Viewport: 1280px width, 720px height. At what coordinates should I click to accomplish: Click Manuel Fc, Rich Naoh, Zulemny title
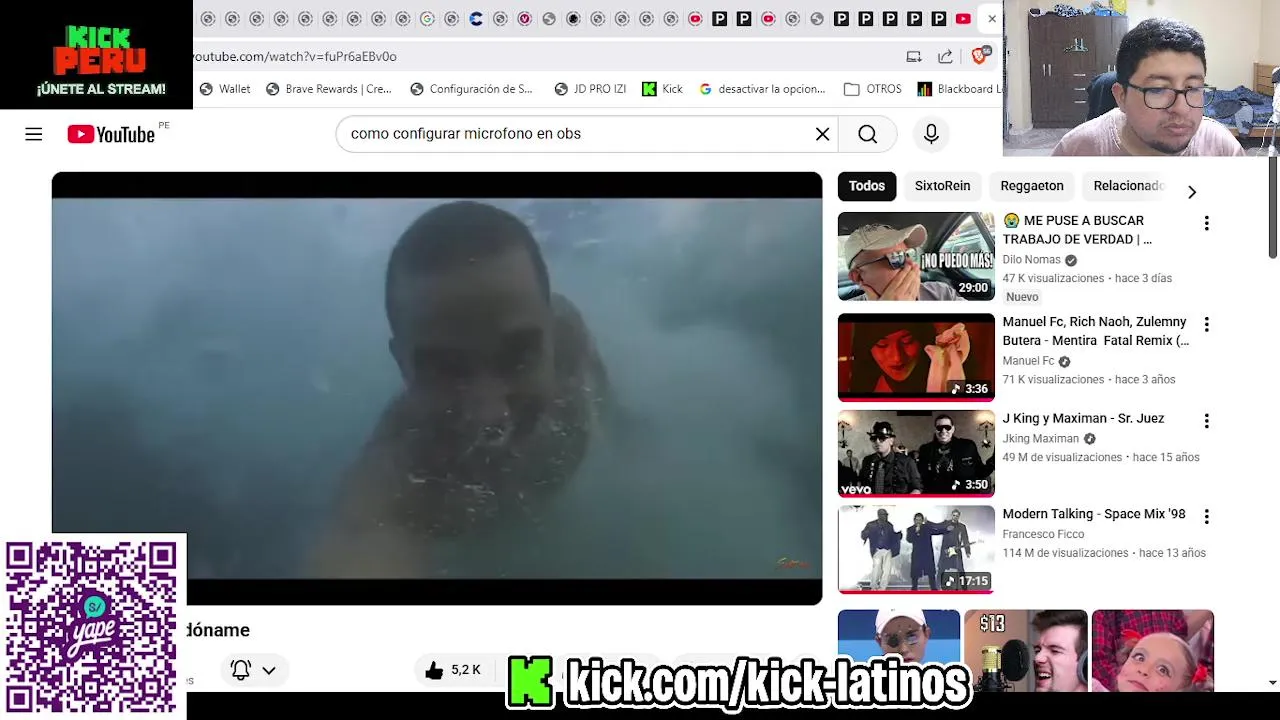pyautogui.click(x=1095, y=331)
